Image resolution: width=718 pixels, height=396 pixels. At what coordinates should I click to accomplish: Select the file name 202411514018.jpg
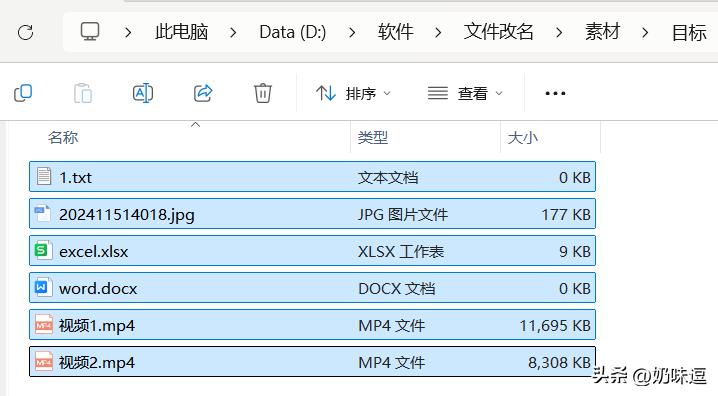click(127, 215)
